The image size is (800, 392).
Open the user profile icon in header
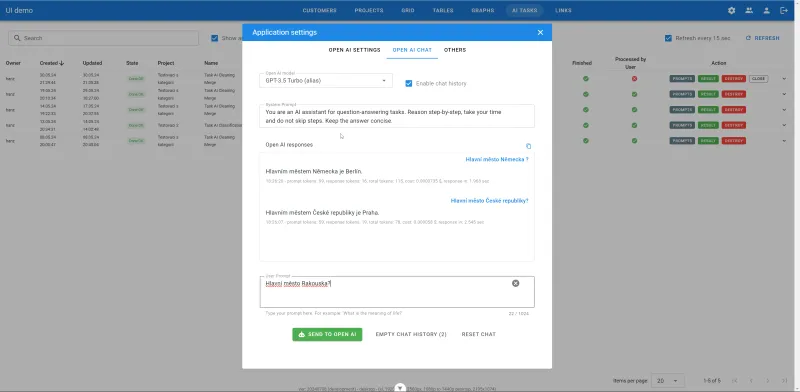point(766,10)
